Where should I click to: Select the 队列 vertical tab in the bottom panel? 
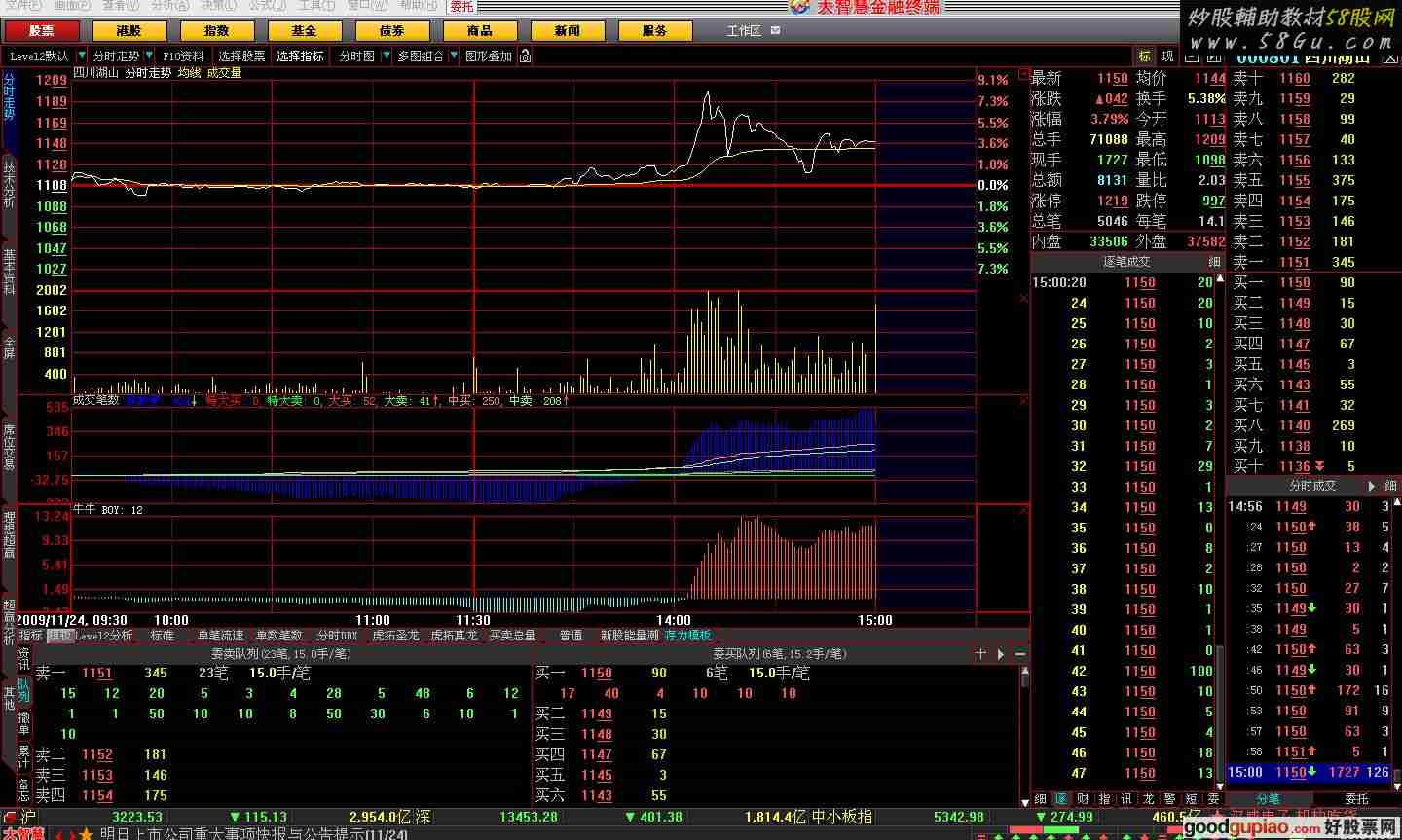pyautogui.click(x=24, y=691)
